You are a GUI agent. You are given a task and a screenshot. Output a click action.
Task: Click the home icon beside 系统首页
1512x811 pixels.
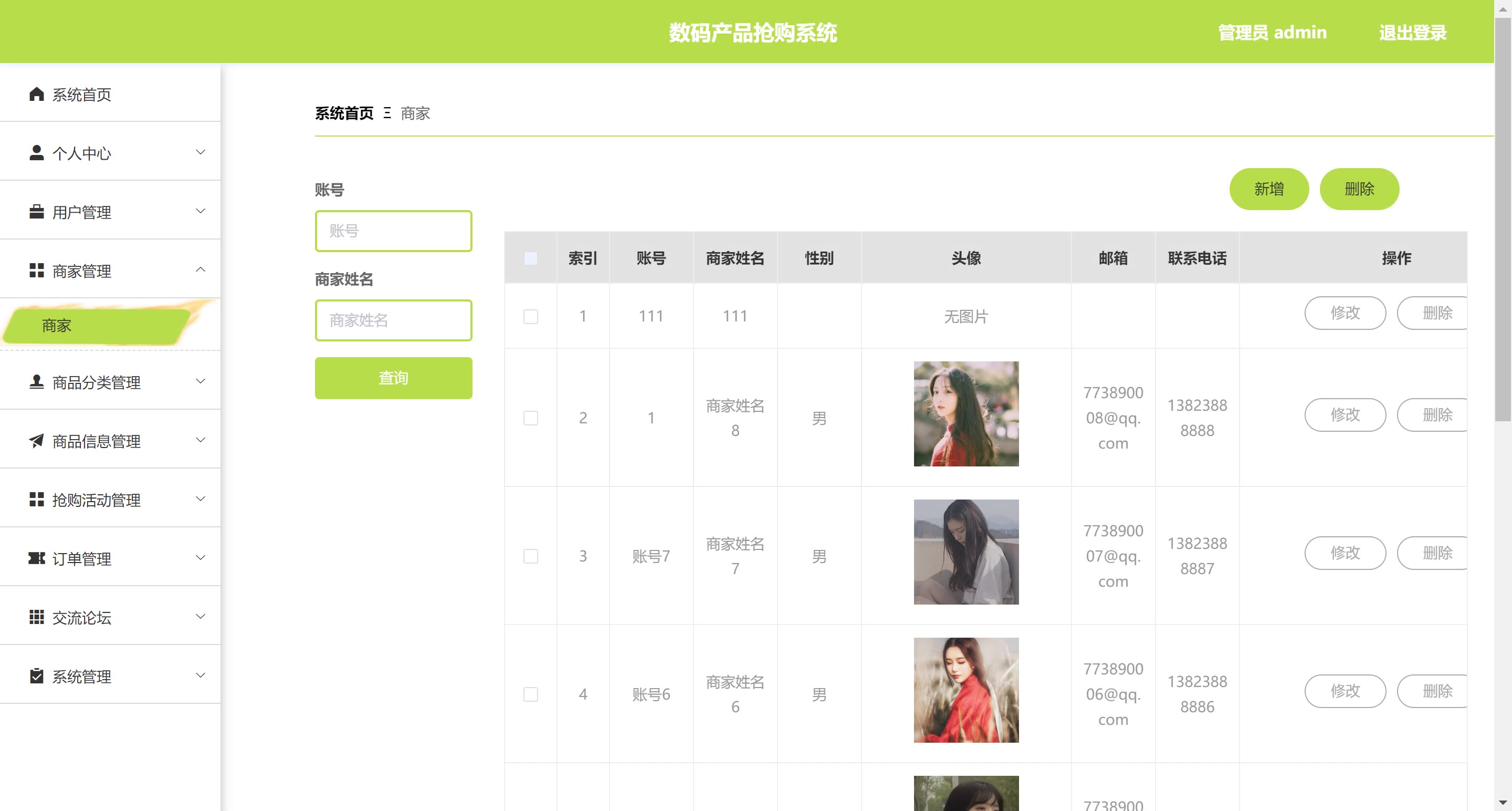[x=36, y=94]
